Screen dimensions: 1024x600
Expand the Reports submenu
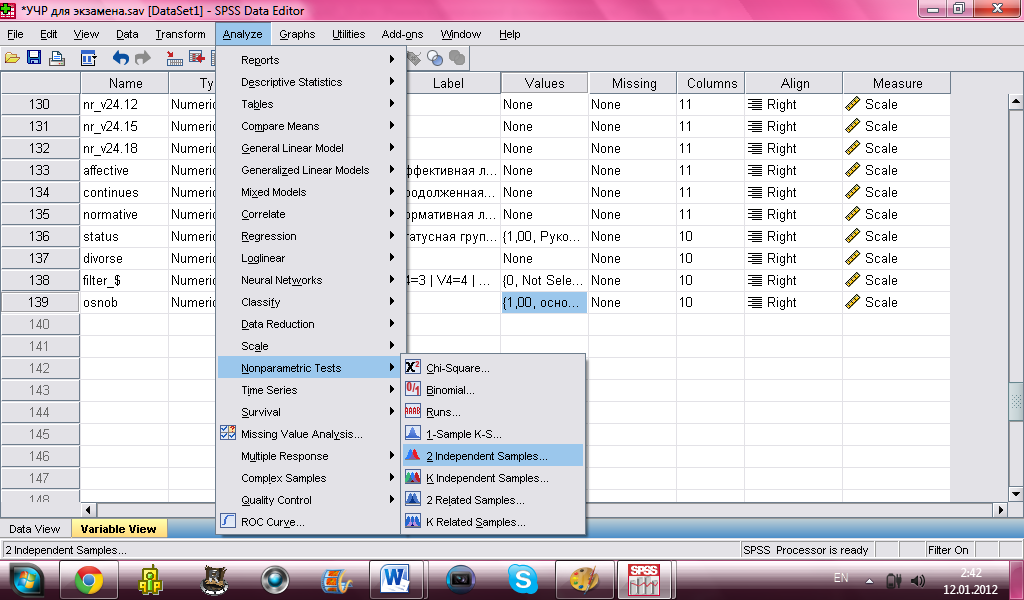310,60
